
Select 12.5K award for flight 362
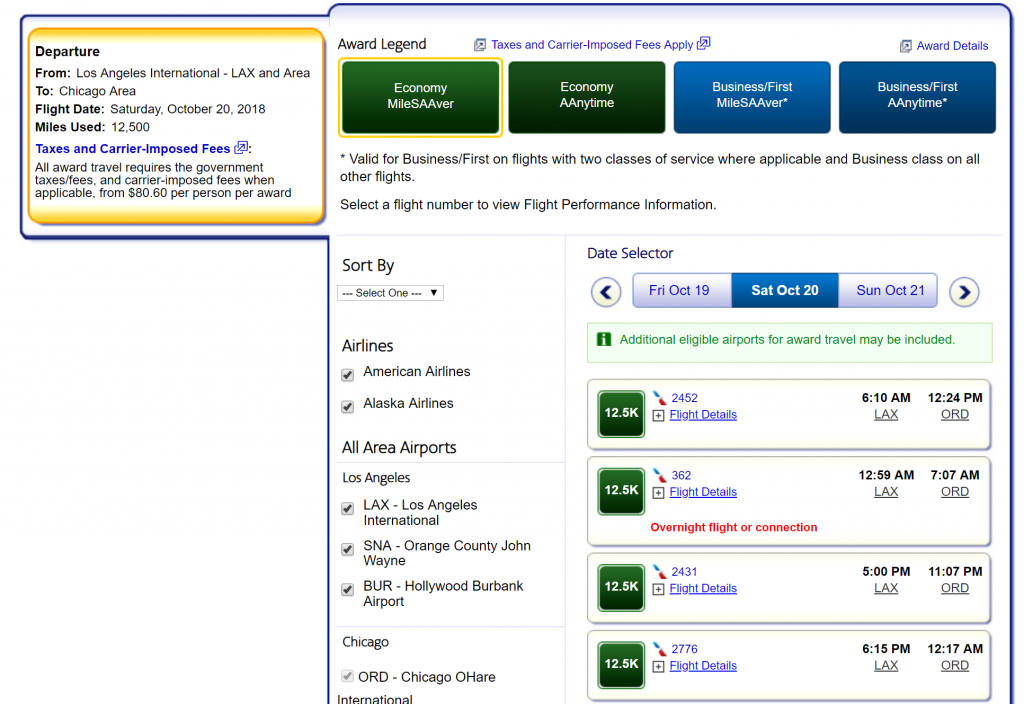620,490
